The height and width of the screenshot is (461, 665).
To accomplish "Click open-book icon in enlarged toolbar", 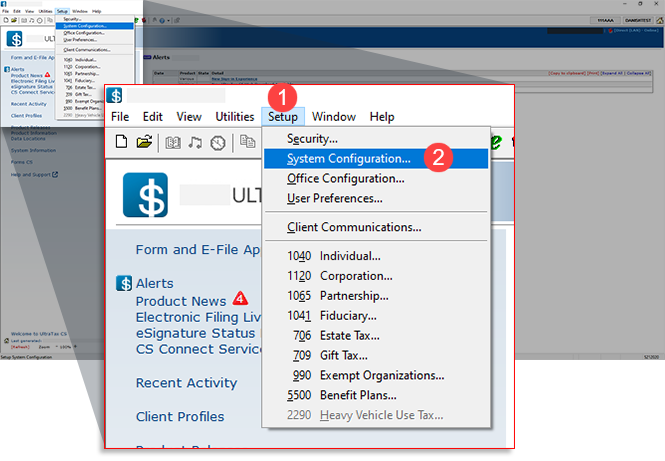I will 173,142.
